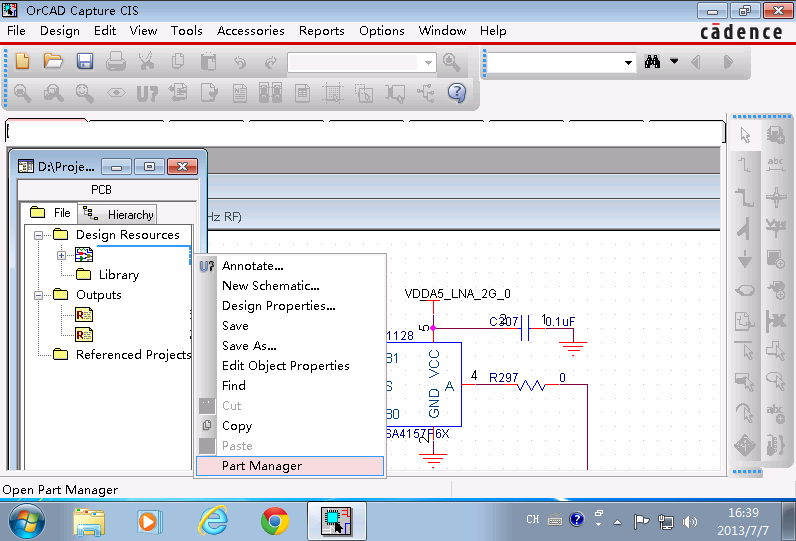The image size is (796, 541).
Task: Switch to the File tab
Action: click(50, 213)
